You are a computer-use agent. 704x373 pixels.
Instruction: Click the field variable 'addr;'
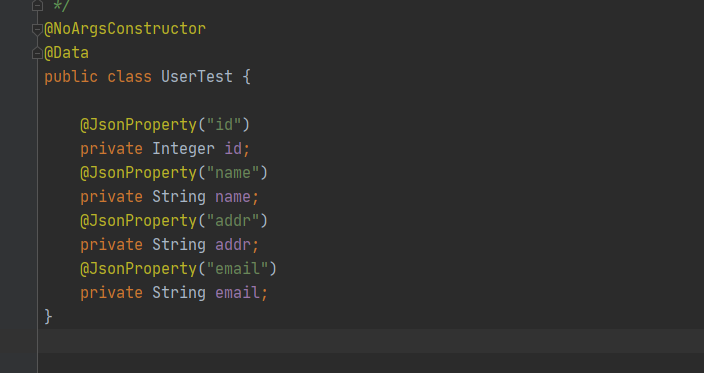(237, 245)
